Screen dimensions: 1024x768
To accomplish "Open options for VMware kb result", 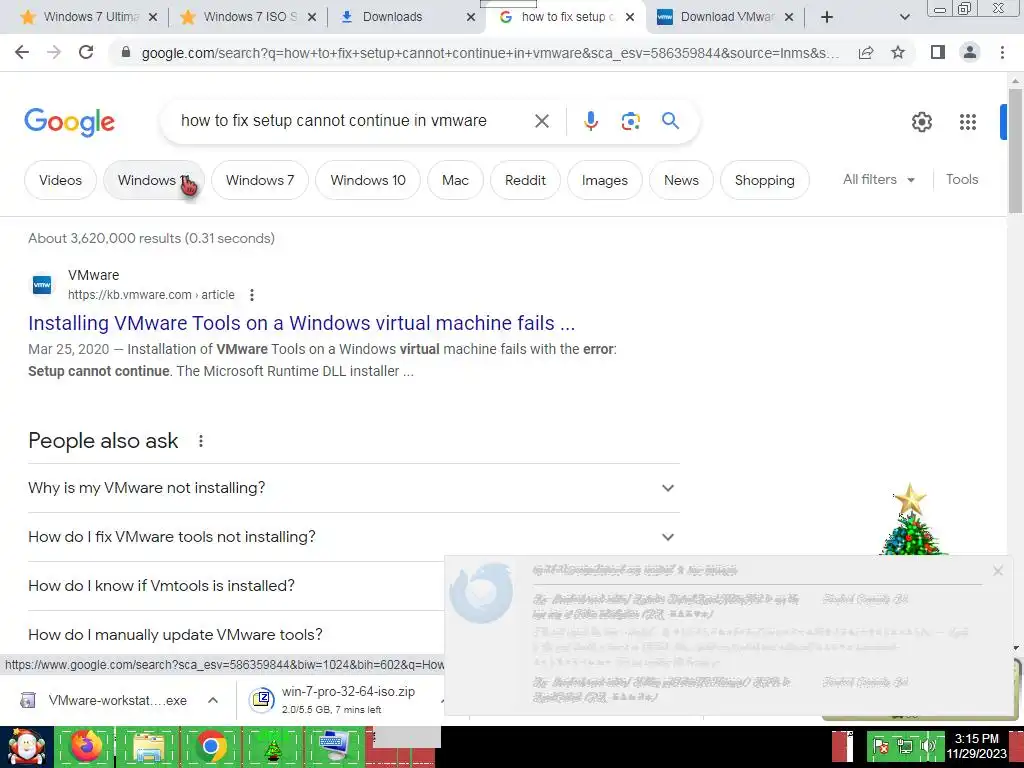I will 251,295.
